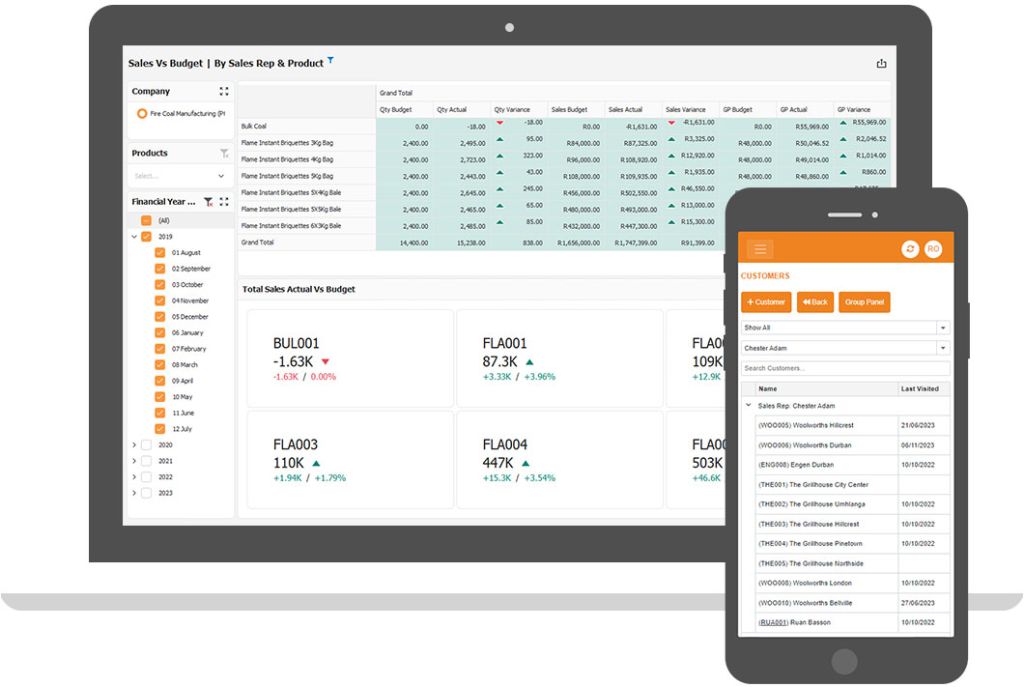Collapse the 2019 tree node

tap(135, 236)
